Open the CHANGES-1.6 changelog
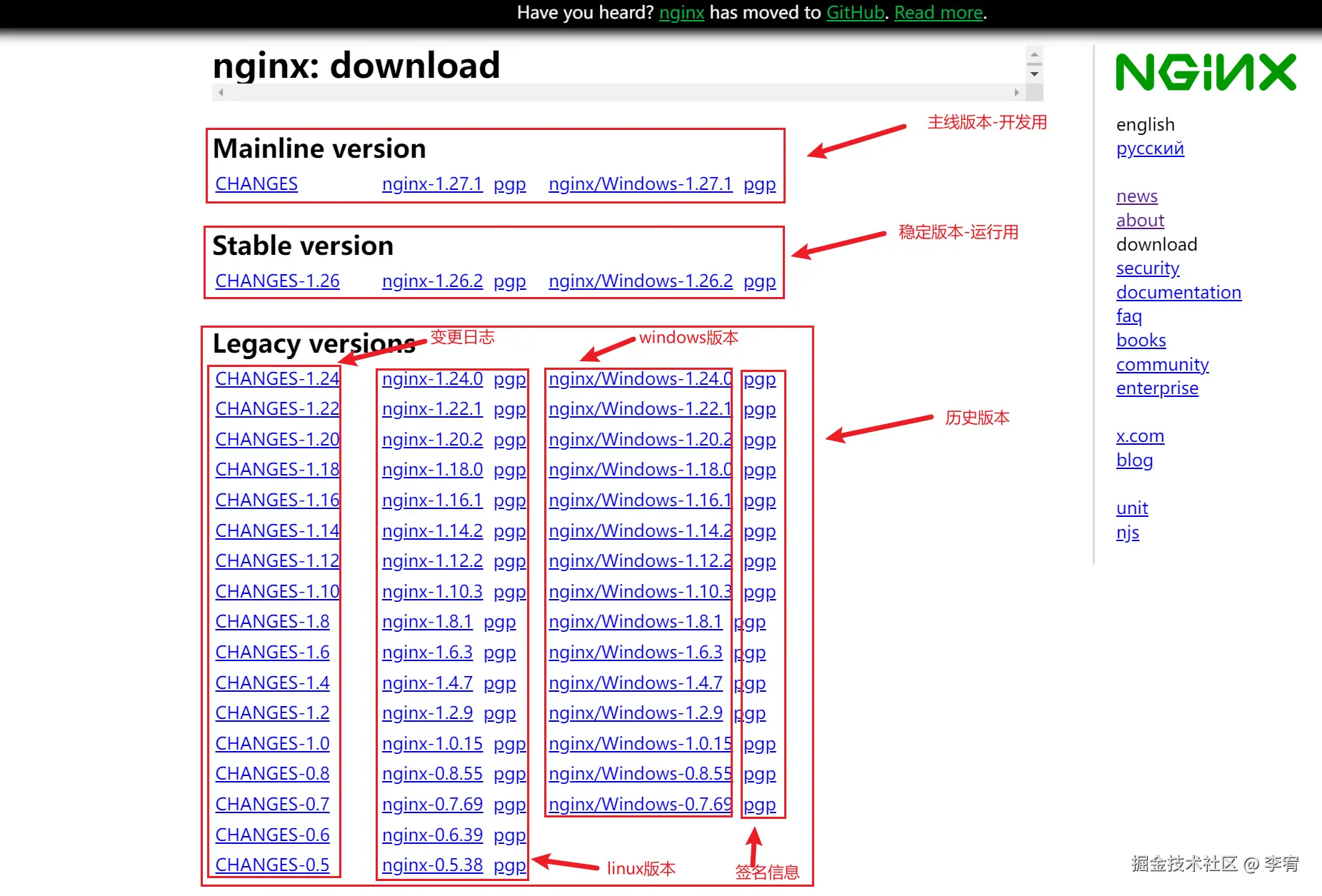This screenshot has height=896, width=1322. pyautogui.click(x=272, y=653)
